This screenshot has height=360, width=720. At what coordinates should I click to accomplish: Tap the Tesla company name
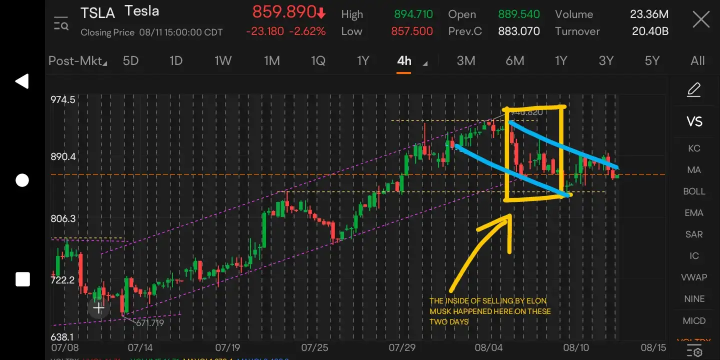(141, 11)
